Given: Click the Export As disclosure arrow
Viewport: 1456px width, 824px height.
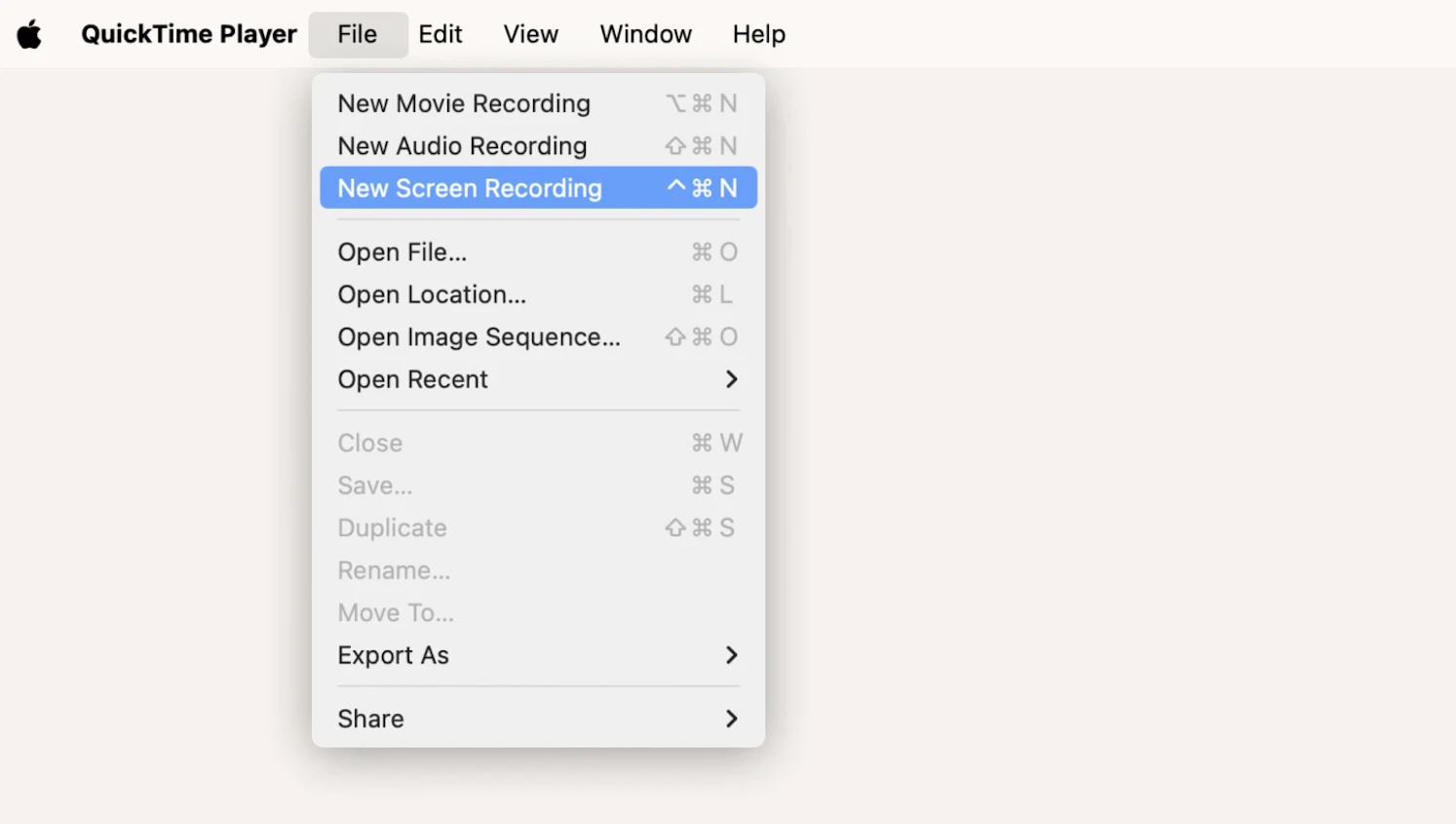Looking at the screenshot, I should (732, 654).
